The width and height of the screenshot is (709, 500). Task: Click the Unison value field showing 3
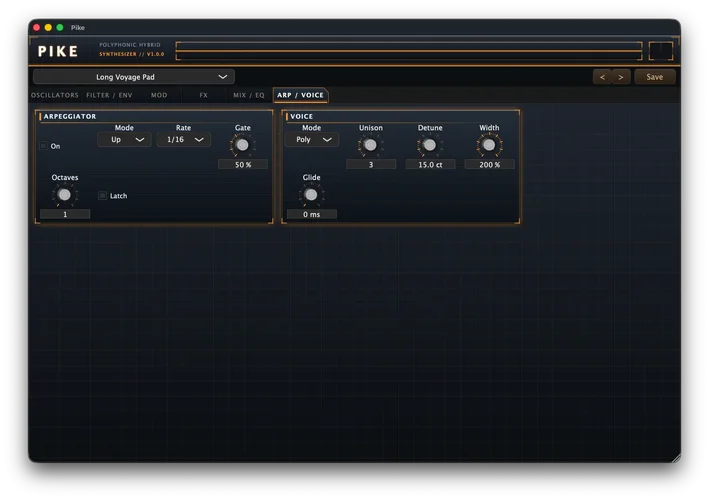pos(371,165)
